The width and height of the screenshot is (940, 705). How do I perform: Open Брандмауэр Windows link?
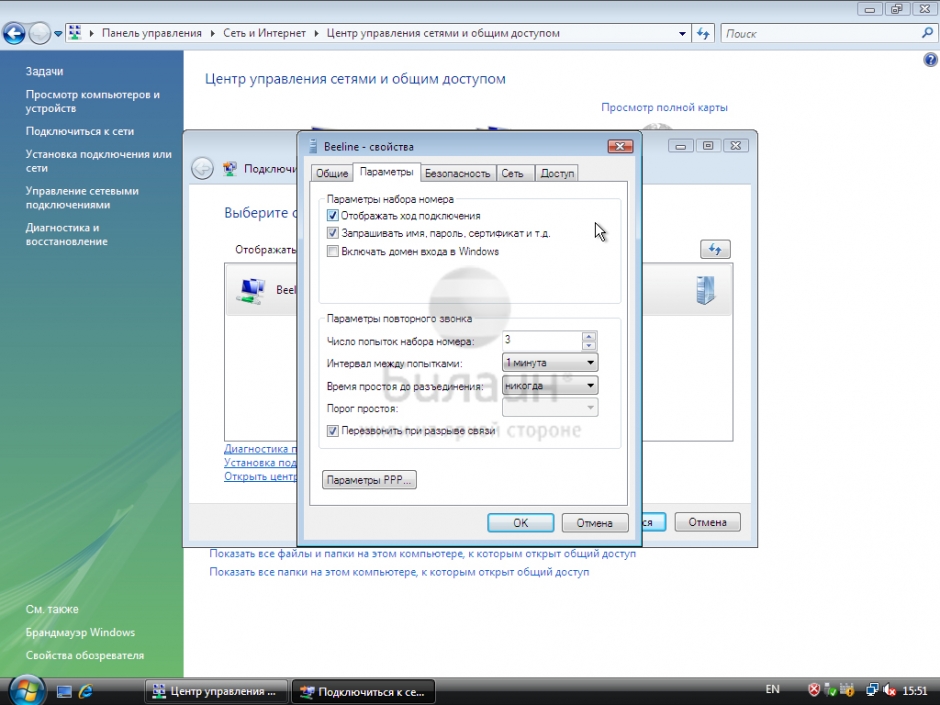80,632
